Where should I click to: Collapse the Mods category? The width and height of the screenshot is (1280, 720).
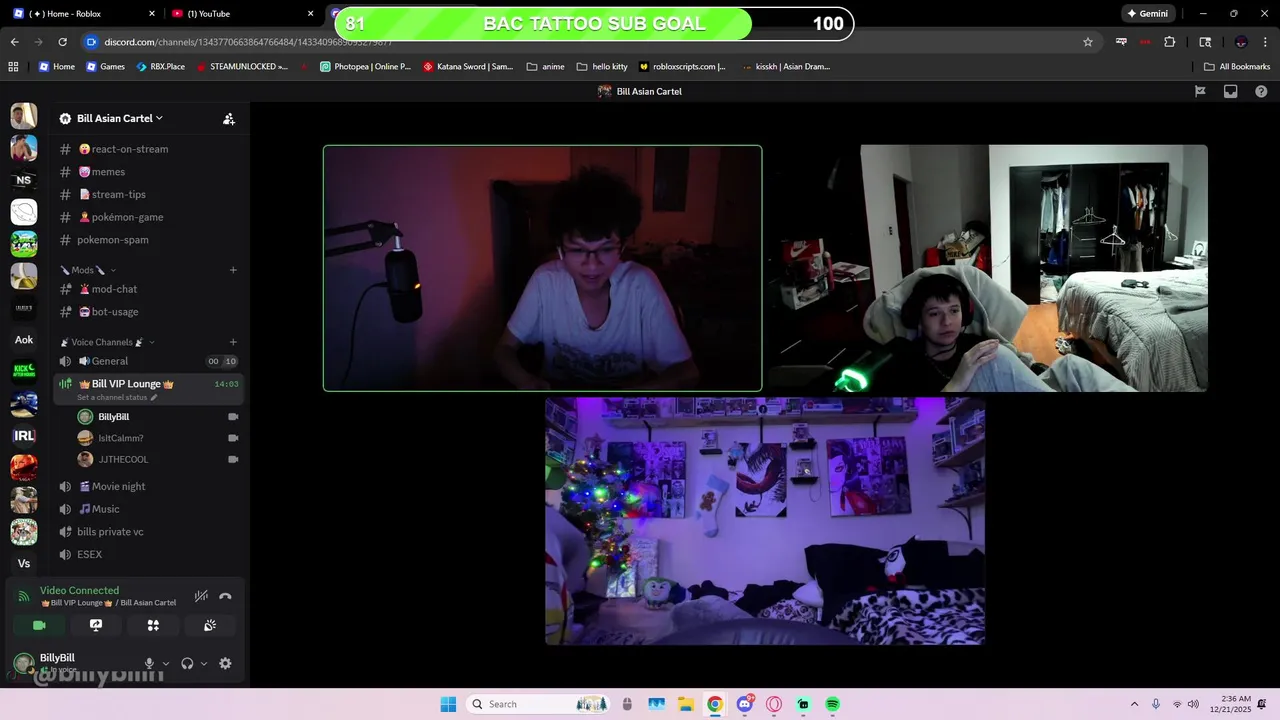point(88,270)
